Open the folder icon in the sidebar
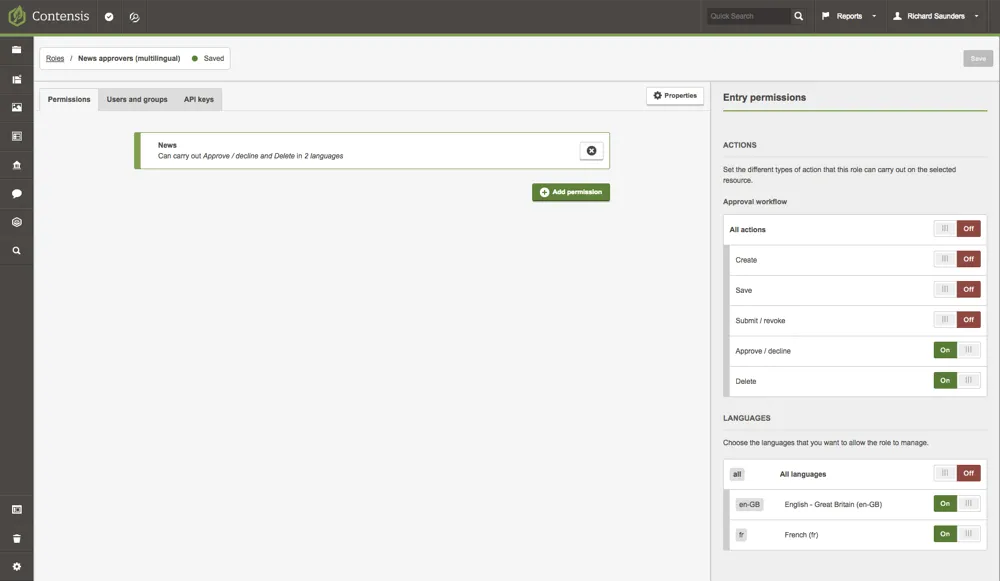This screenshot has width=1000, height=581. [x=17, y=50]
